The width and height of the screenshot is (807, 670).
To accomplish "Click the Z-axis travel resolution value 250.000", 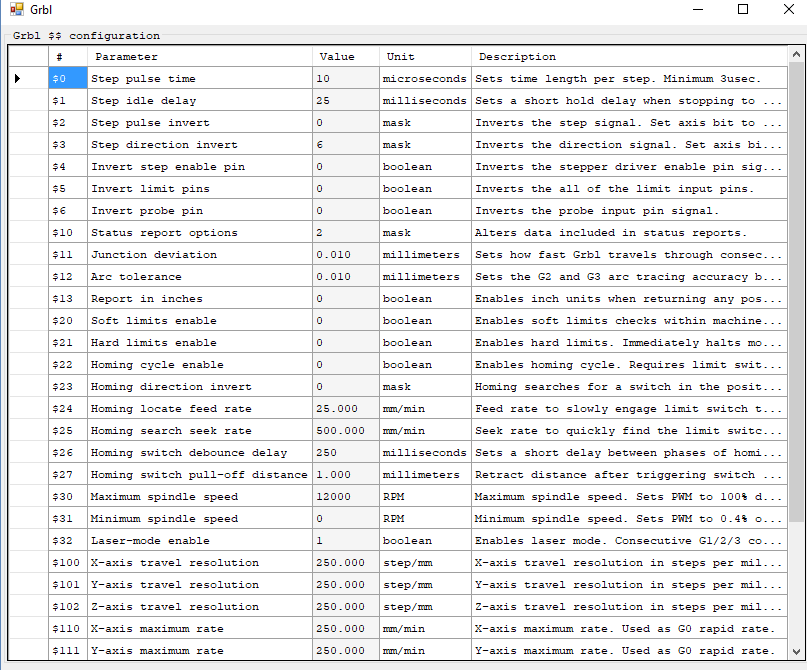I will click(346, 607).
